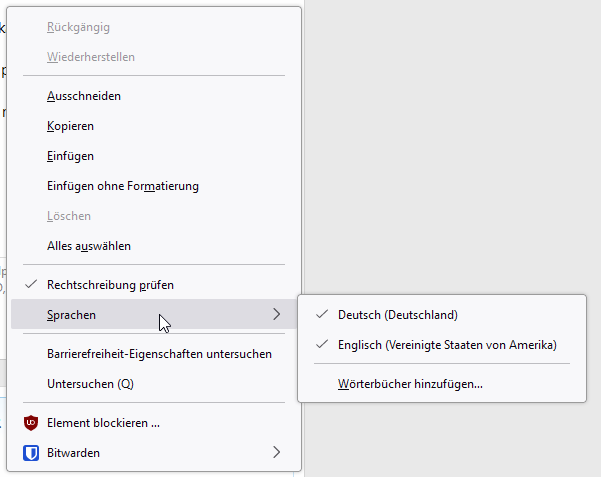Image resolution: width=601 pixels, height=477 pixels.
Task: Click the greyed-out Rückgängig item
Action: (x=154, y=27)
